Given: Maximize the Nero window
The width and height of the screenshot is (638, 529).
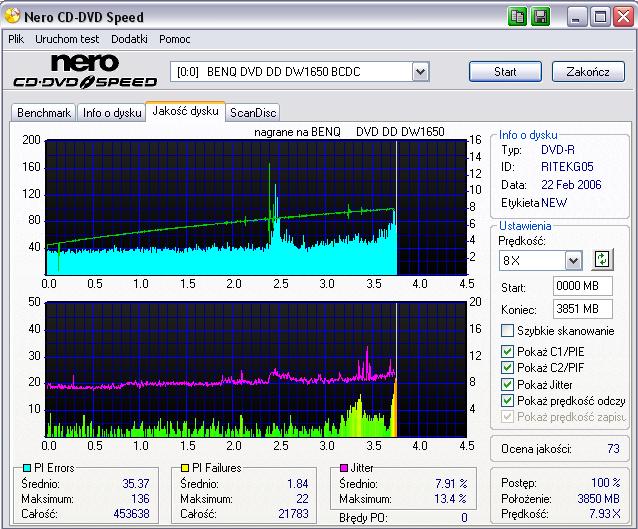Looking at the screenshot, I should (x=600, y=17).
